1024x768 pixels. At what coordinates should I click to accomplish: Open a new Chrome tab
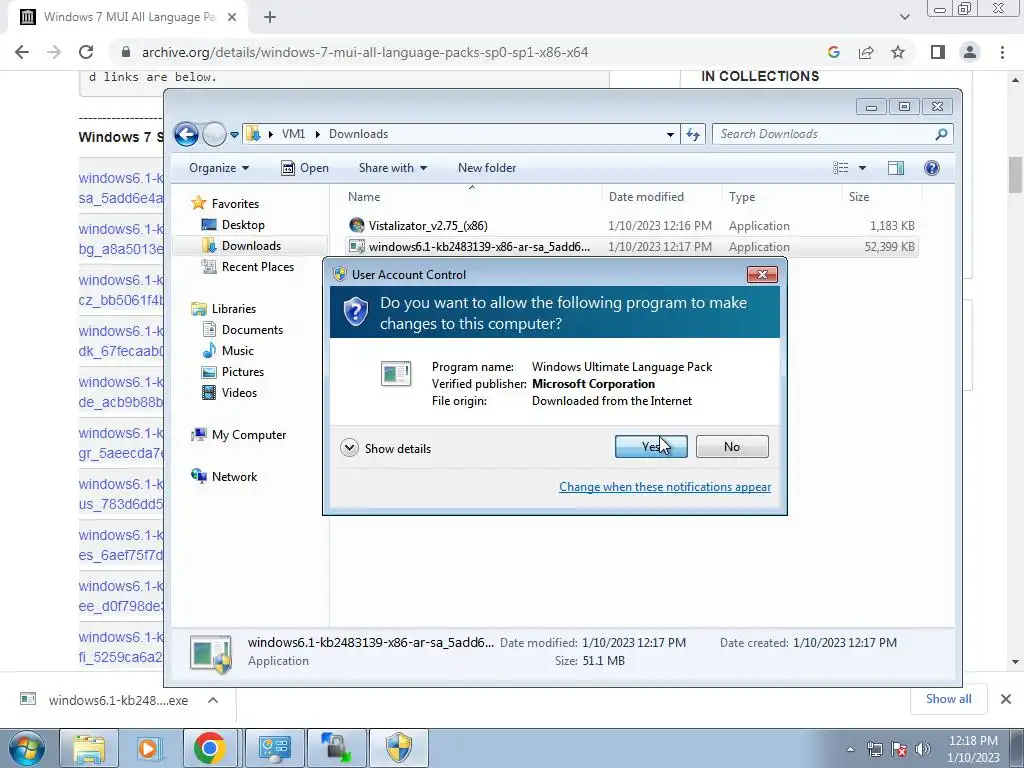click(x=270, y=17)
